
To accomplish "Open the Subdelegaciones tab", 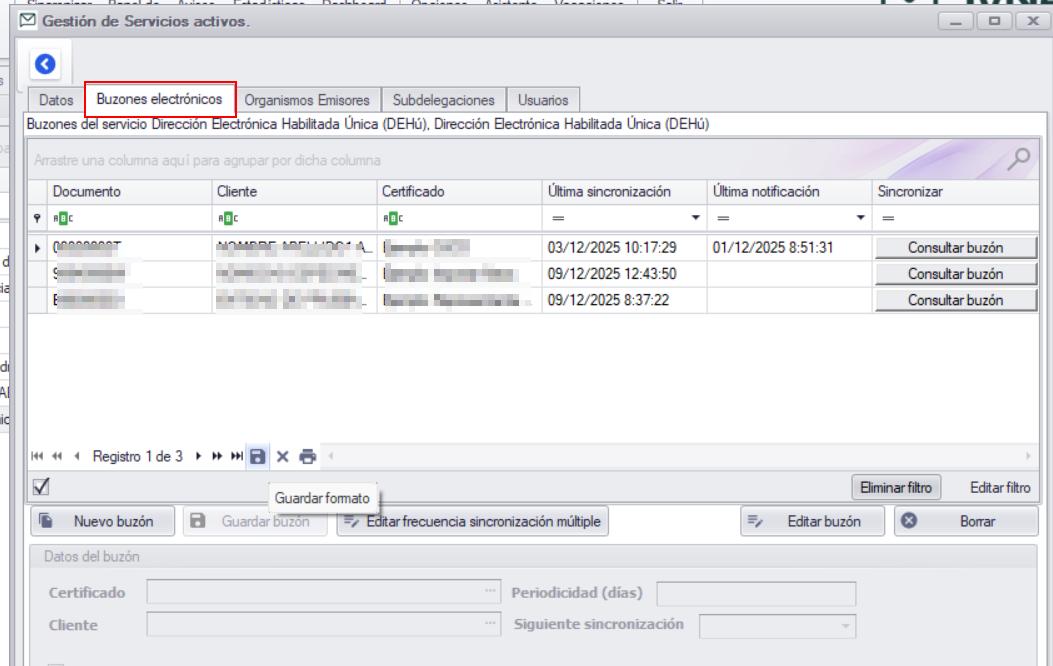I will pos(443,100).
